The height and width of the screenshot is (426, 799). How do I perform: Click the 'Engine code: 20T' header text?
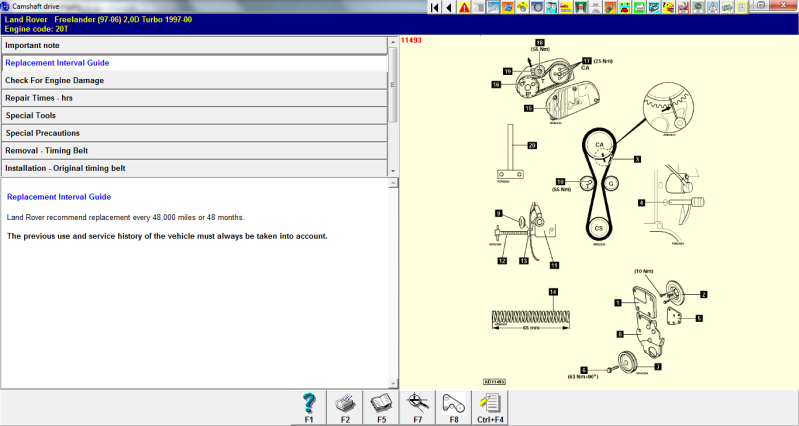coord(37,29)
